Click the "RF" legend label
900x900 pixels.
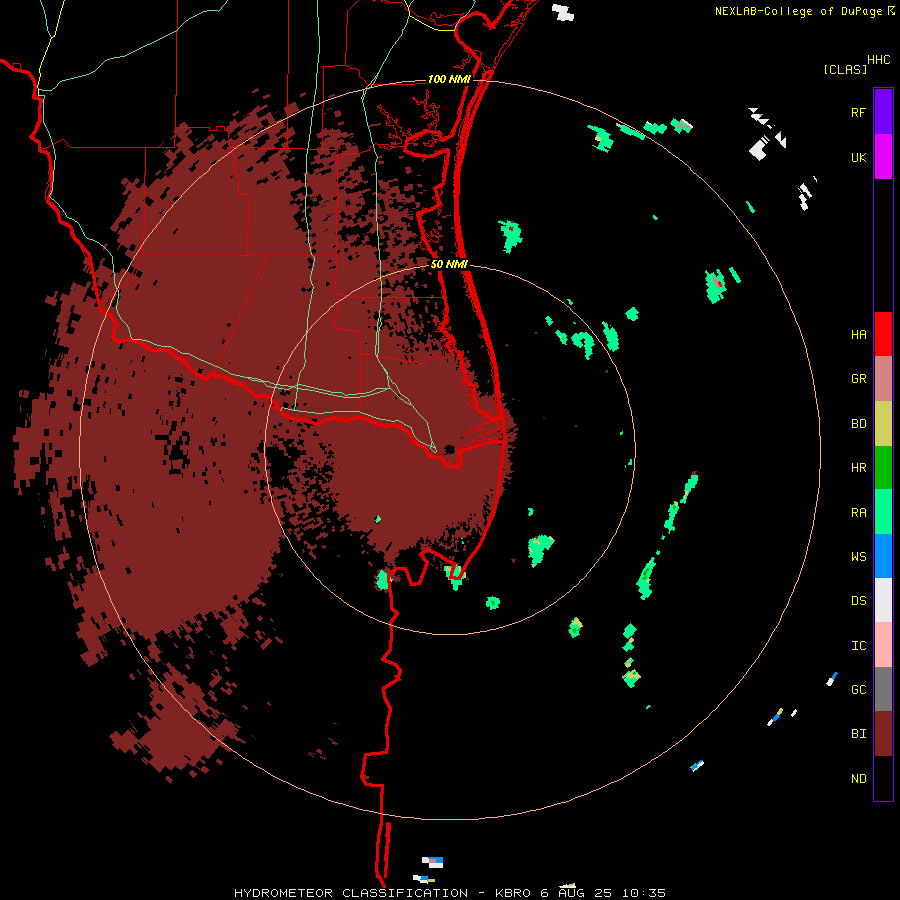[x=858, y=112]
